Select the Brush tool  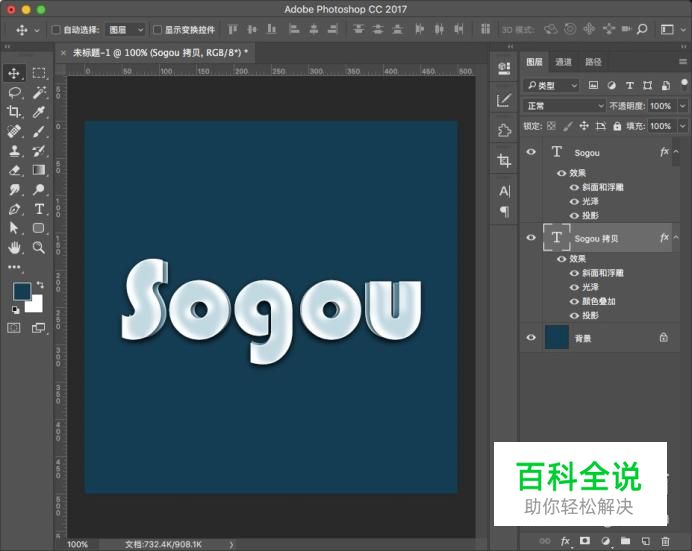(x=39, y=131)
